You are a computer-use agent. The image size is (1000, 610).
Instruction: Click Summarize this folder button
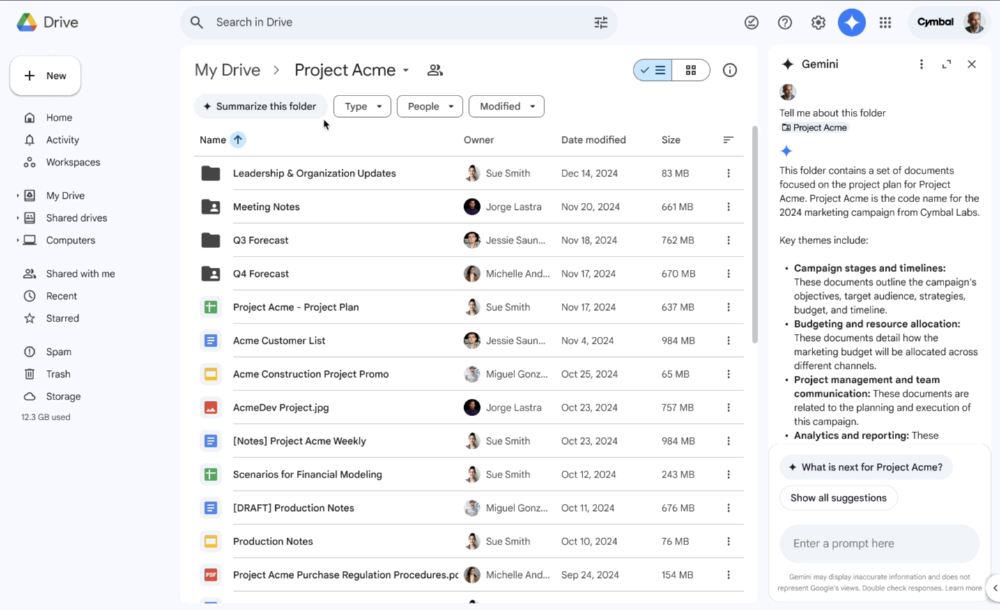[x=260, y=107]
